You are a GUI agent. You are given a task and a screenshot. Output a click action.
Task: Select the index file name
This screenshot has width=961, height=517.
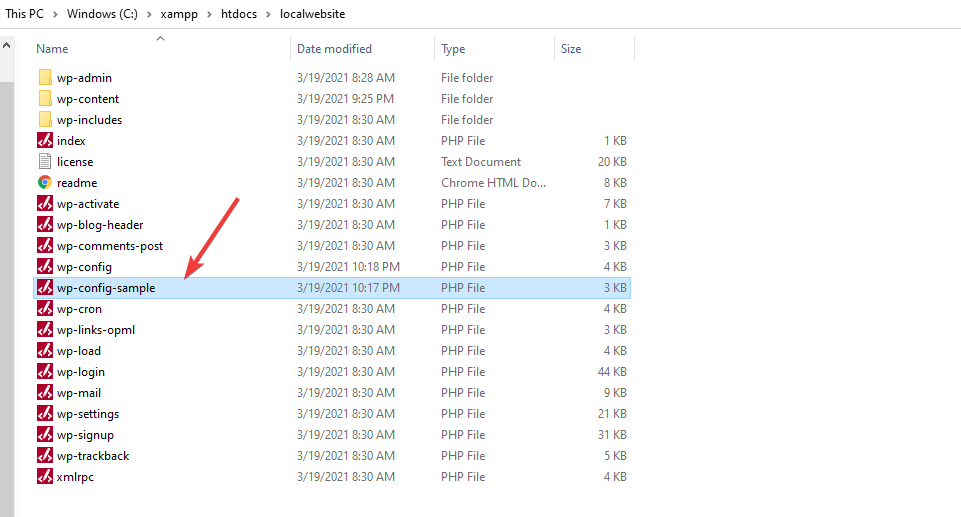coord(71,140)
